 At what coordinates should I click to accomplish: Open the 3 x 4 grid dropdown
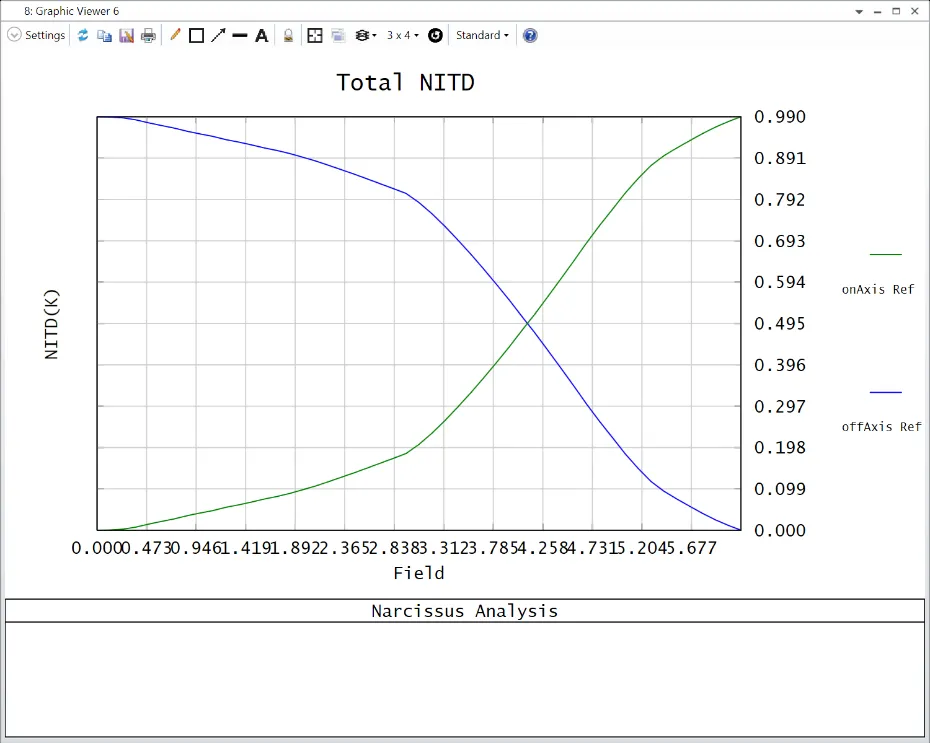(403, 35)
